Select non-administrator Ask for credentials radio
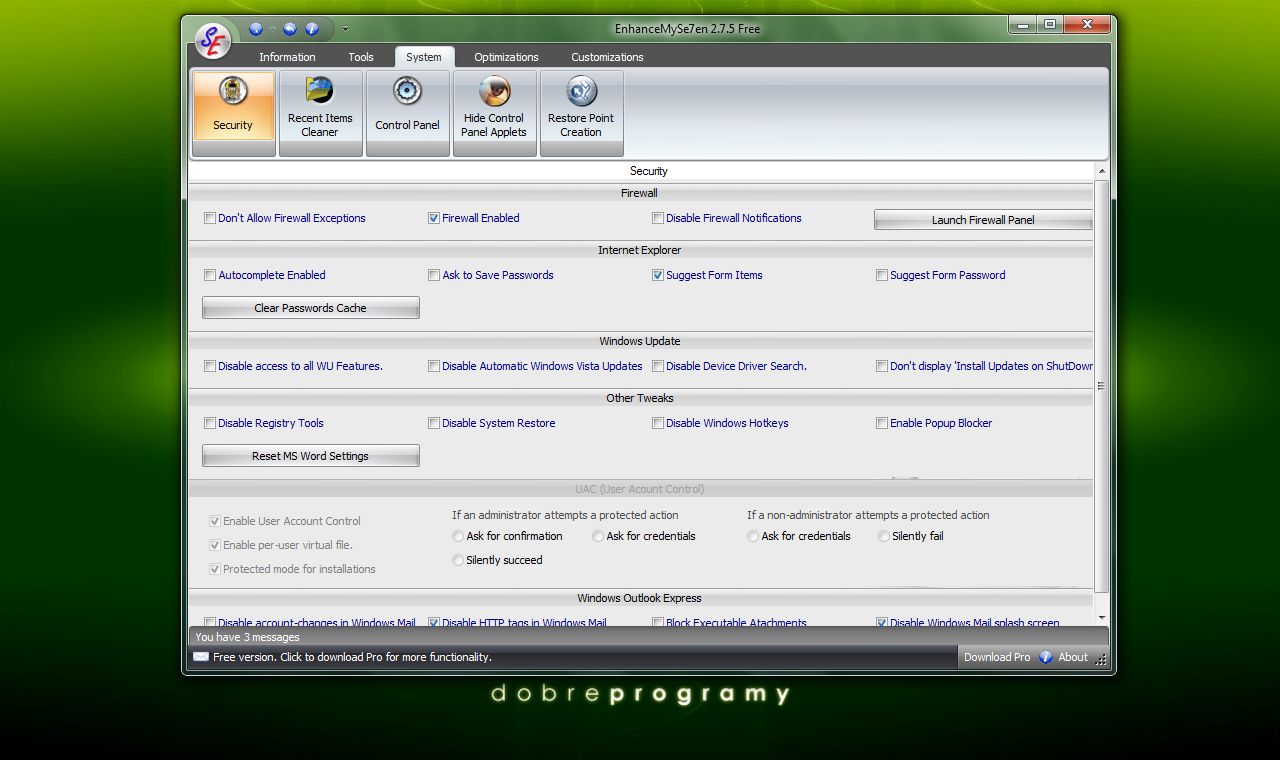 click(753, 536)
